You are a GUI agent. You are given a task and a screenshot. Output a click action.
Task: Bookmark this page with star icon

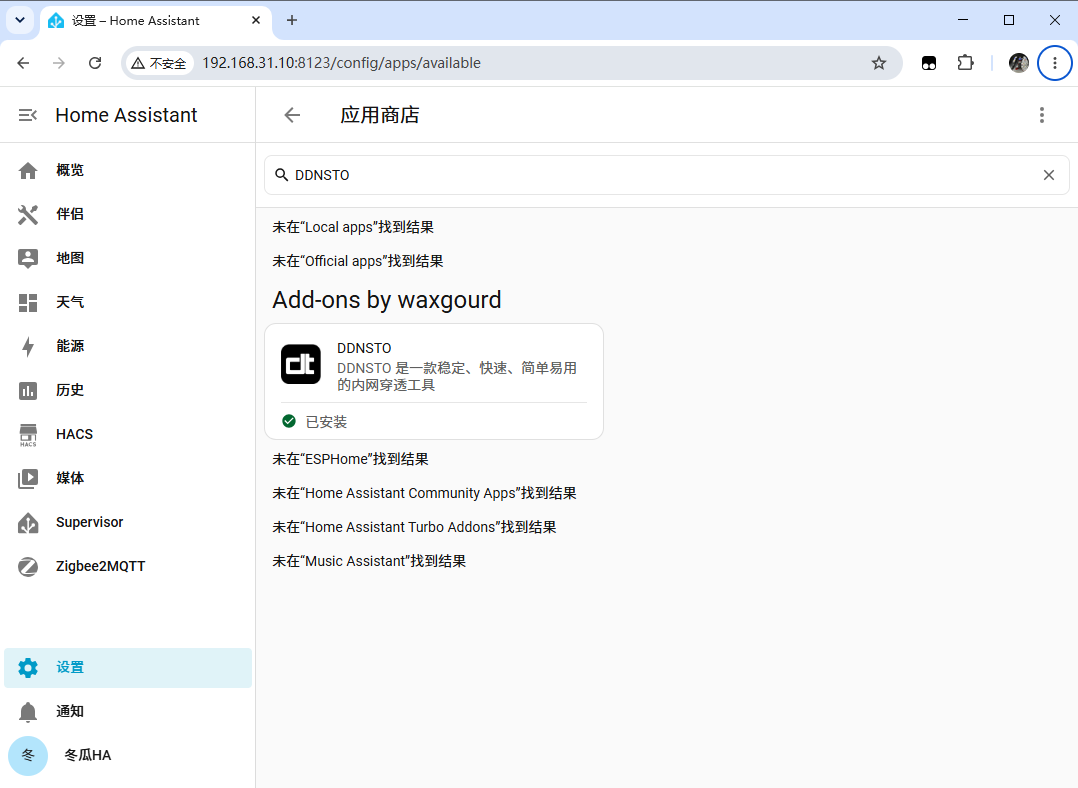coord(879,63)
